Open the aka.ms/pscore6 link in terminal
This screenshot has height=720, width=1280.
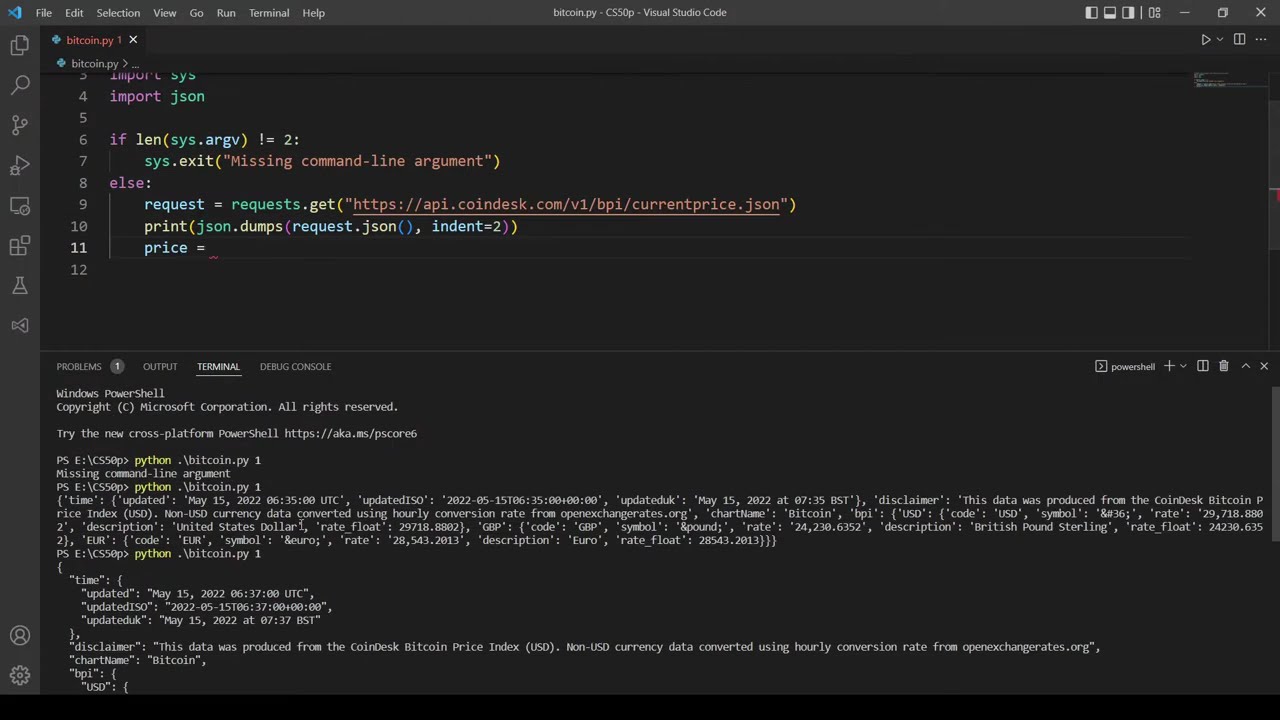click(x=350, y=434)
